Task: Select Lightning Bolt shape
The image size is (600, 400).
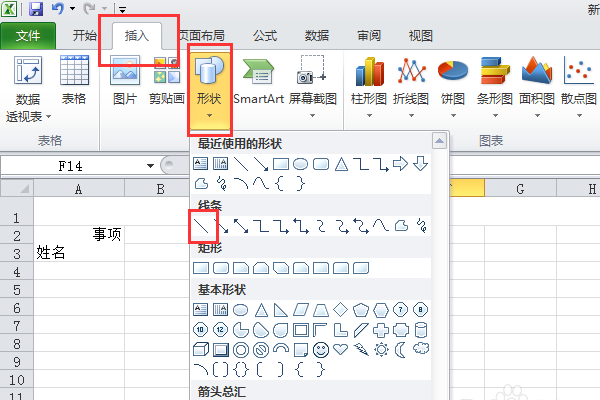Action: pos(361,349)
